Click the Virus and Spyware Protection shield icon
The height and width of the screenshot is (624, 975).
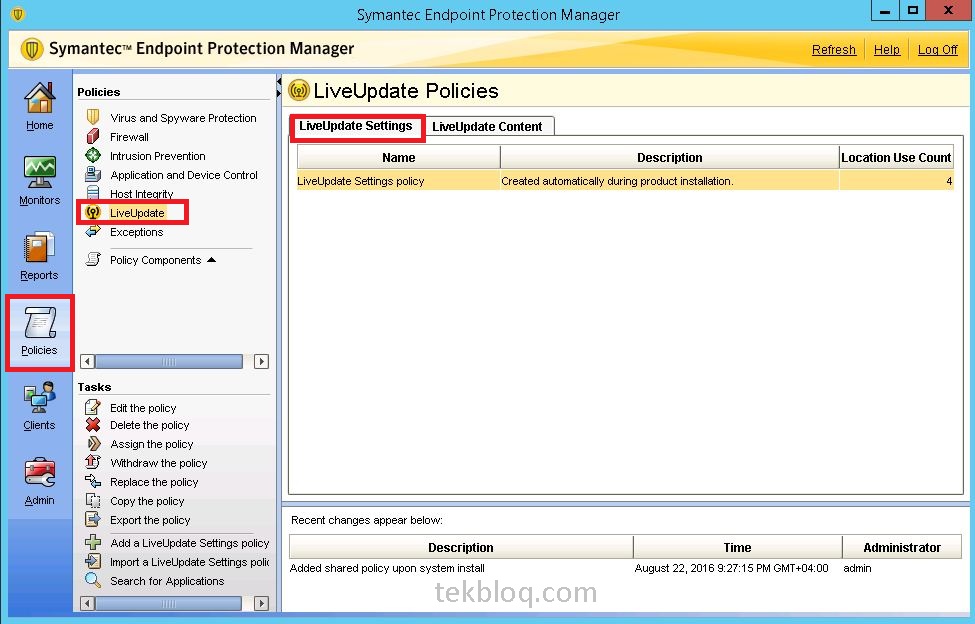(93, 117)
